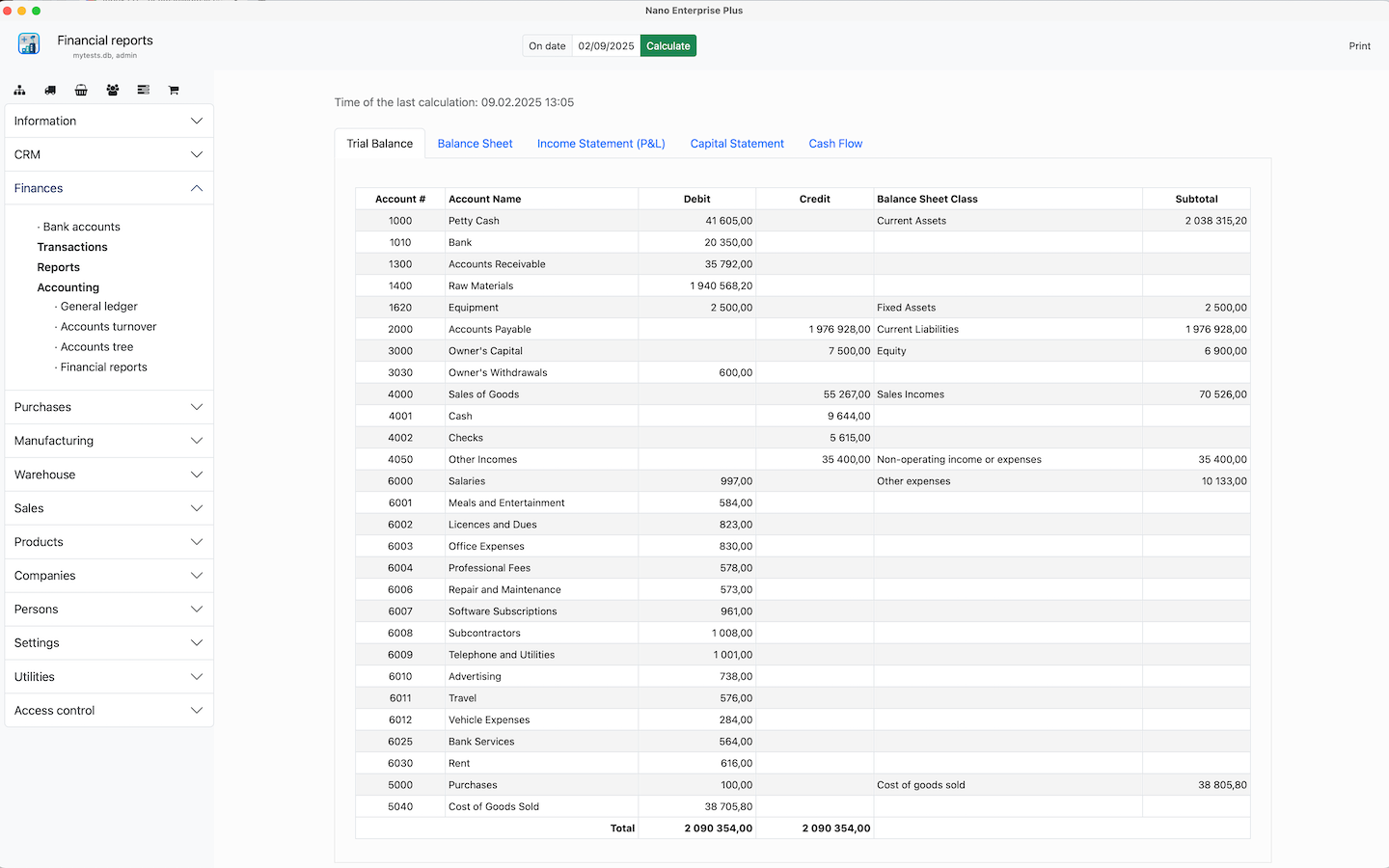Switch to the Cash Flow tab
The width and height of the screenshot is (1389, 868).
835,144
